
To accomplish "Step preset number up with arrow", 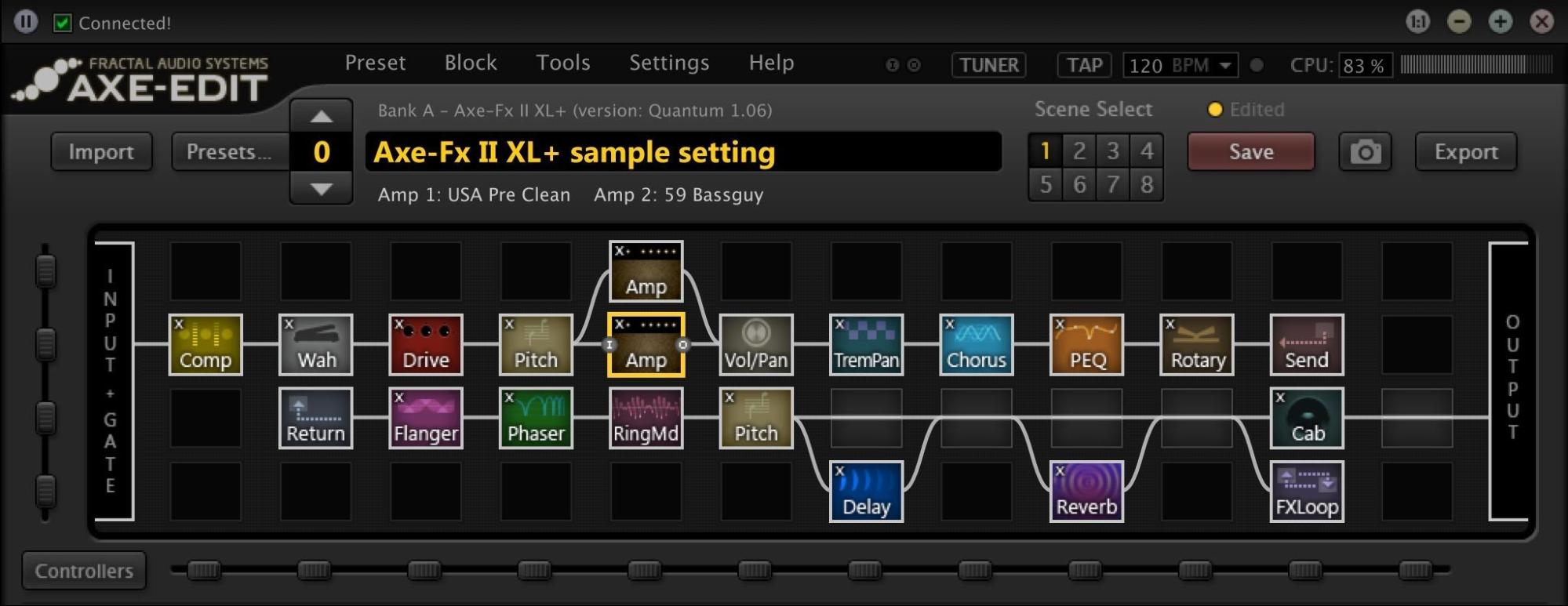I will 321,117.
